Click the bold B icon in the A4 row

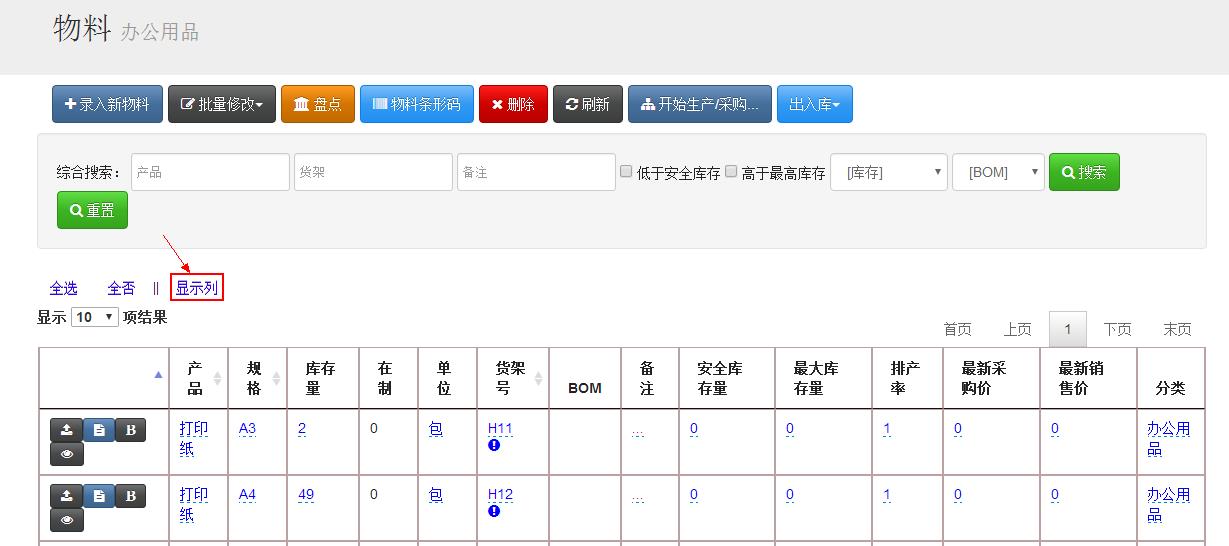pos(130,496)
